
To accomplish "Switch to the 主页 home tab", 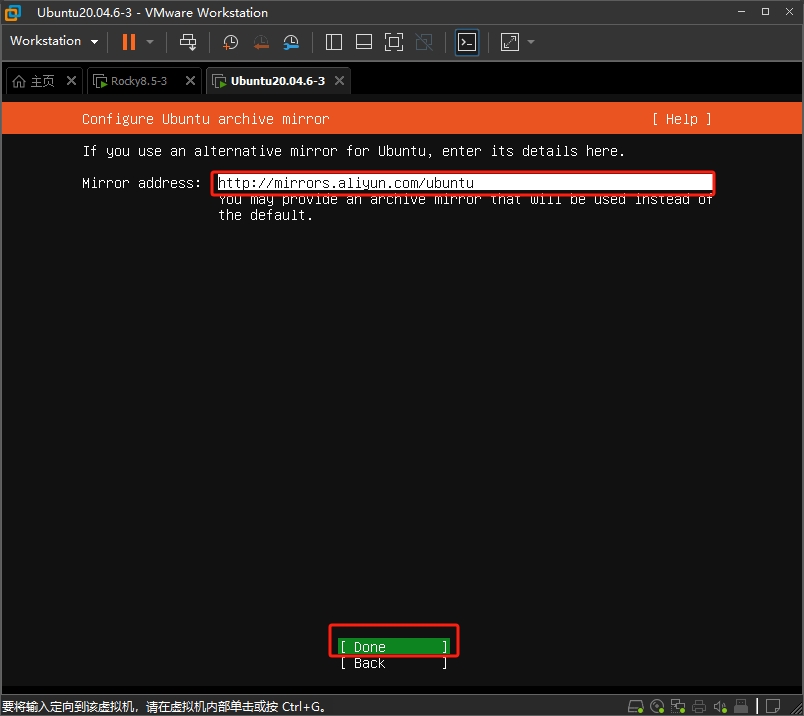I will click(34, 81).
